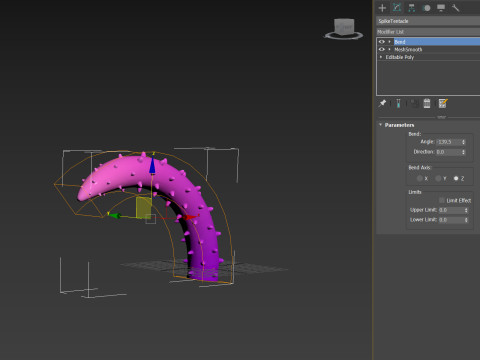Open the Hierarchy command panel tab

[x=412, y=8]
